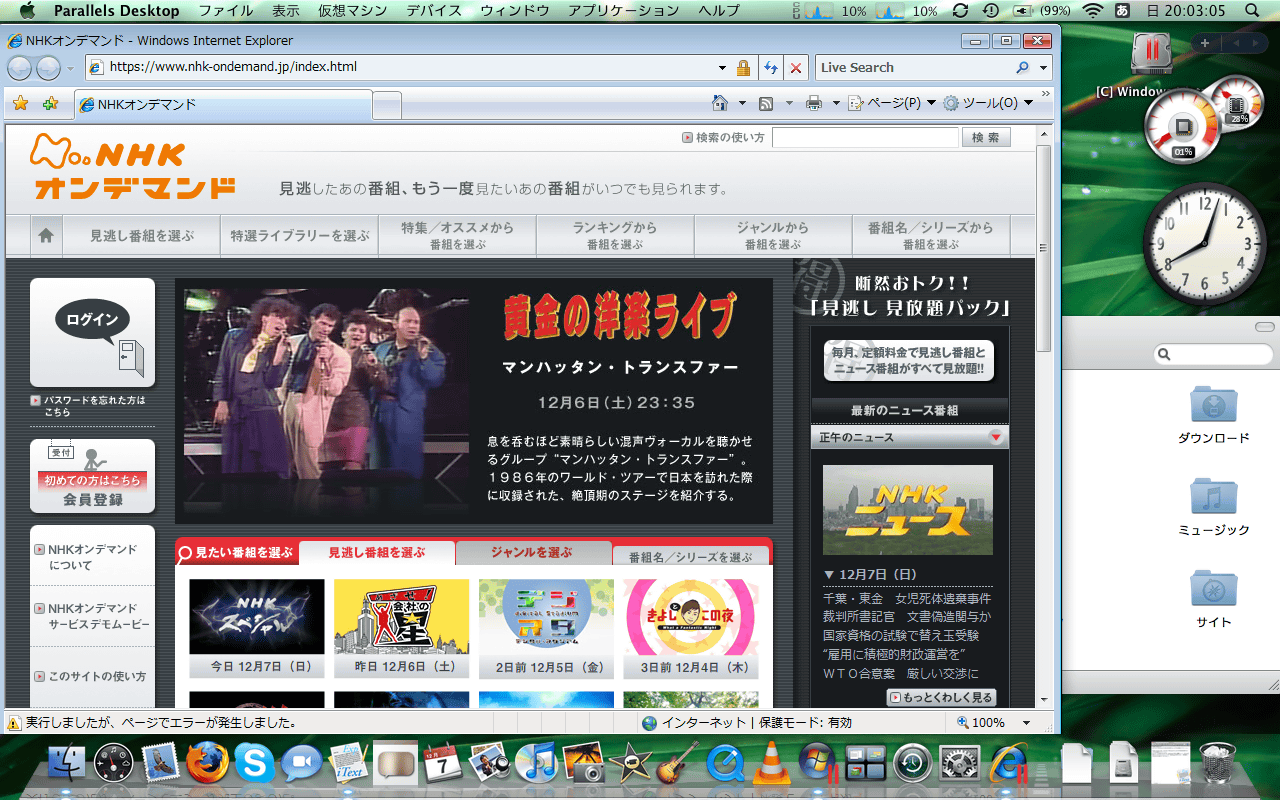Click Add to Favorites star-plus icon

[50, 103]
